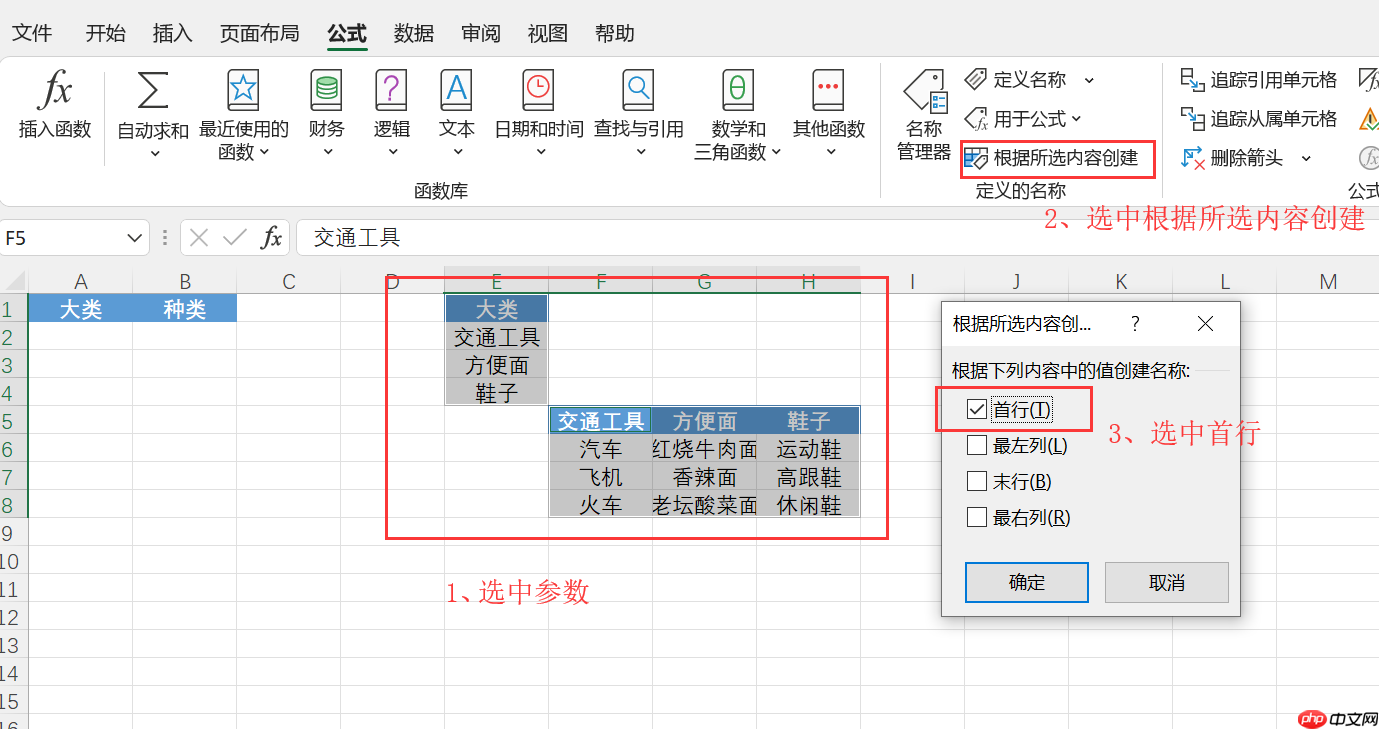Image resolution: width=1379 pixels, height=729 pixels.
Task: Select cell containing 高跟鞋
Action: (x=809, y=477)
